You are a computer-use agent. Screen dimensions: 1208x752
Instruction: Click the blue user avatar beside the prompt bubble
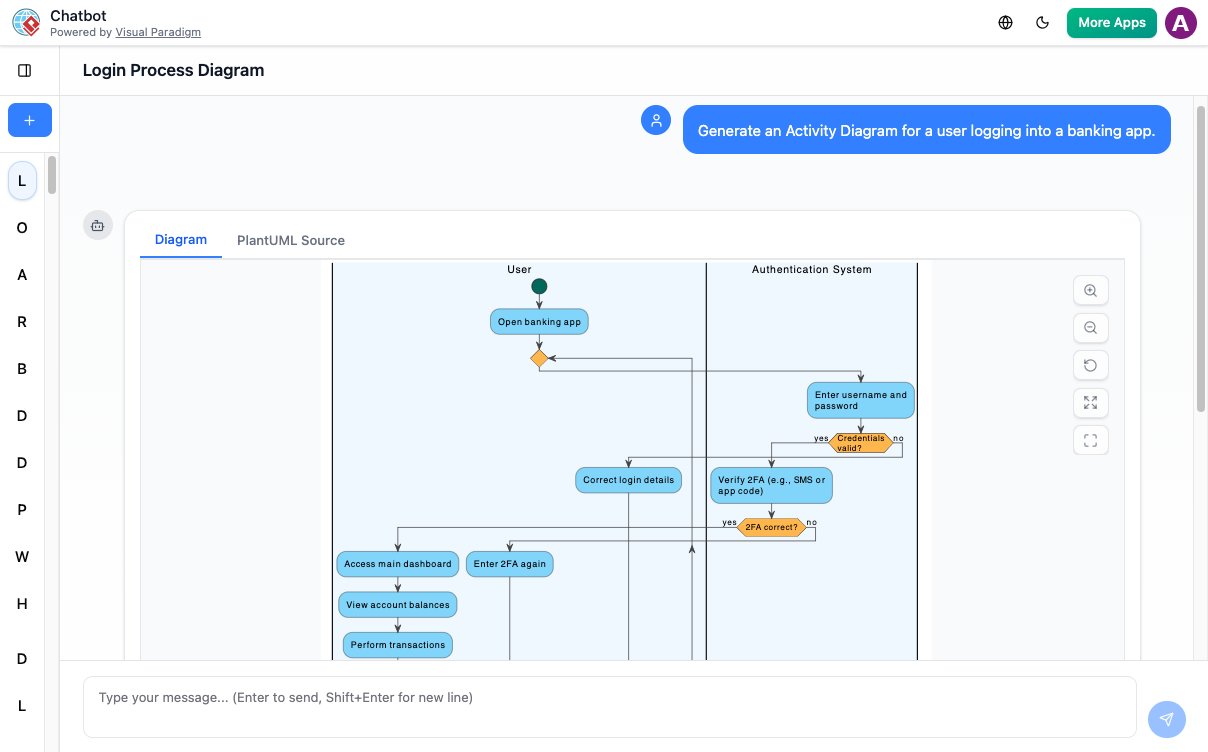click(x=655, y=120)
